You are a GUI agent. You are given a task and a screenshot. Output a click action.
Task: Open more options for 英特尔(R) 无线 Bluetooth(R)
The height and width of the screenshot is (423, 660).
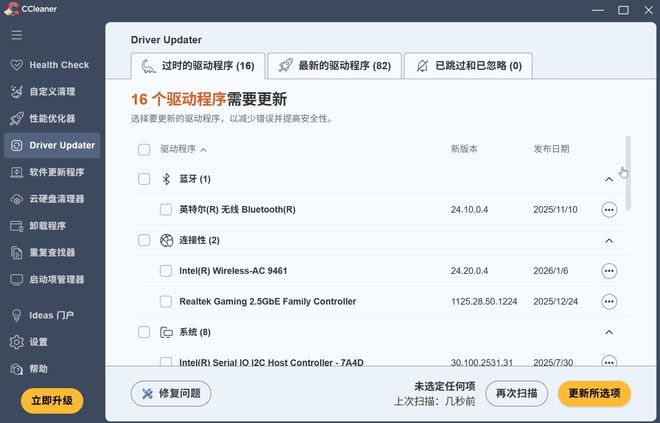609,210
